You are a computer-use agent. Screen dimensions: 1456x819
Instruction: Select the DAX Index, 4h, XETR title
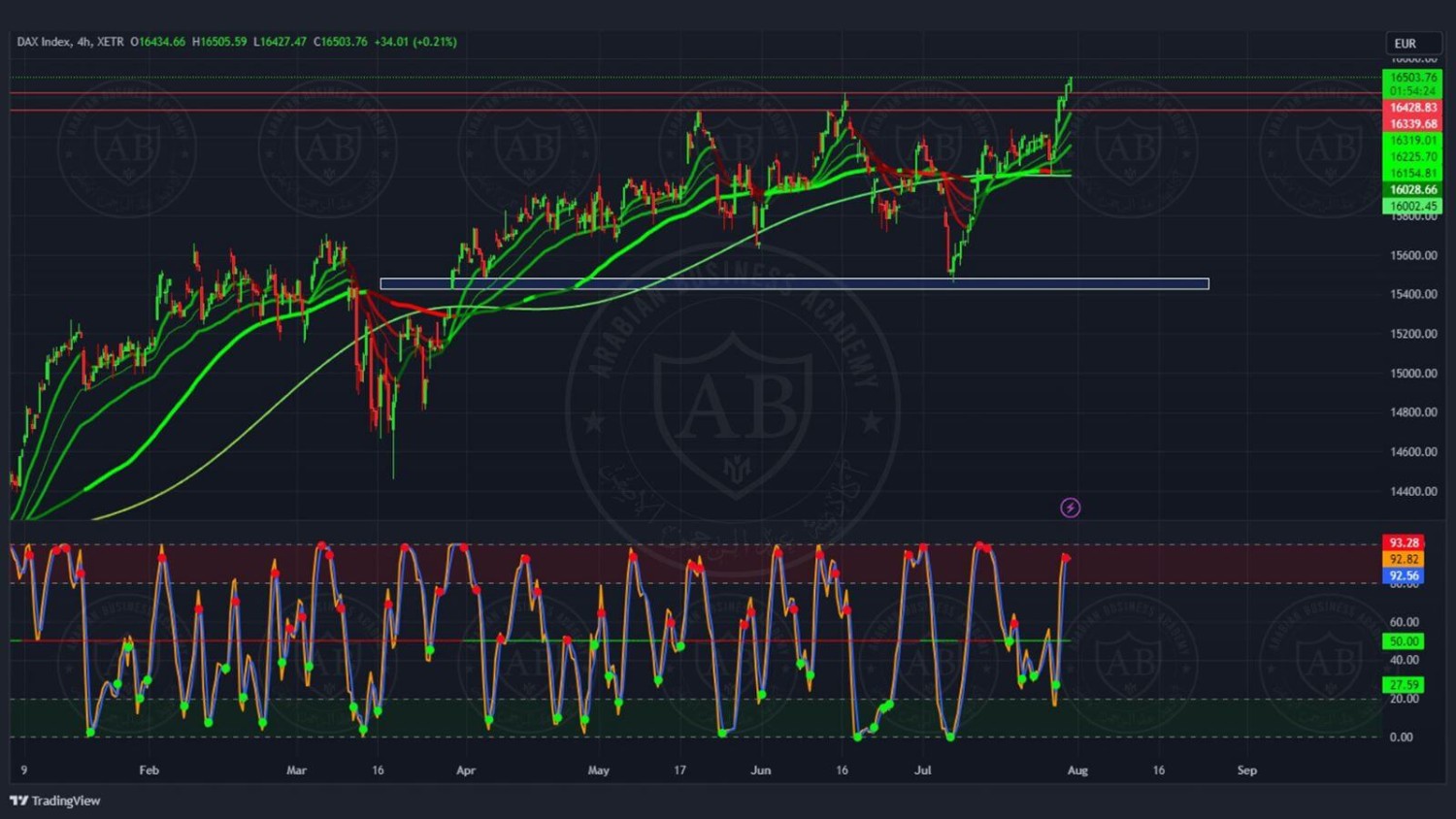click(70, 42)
